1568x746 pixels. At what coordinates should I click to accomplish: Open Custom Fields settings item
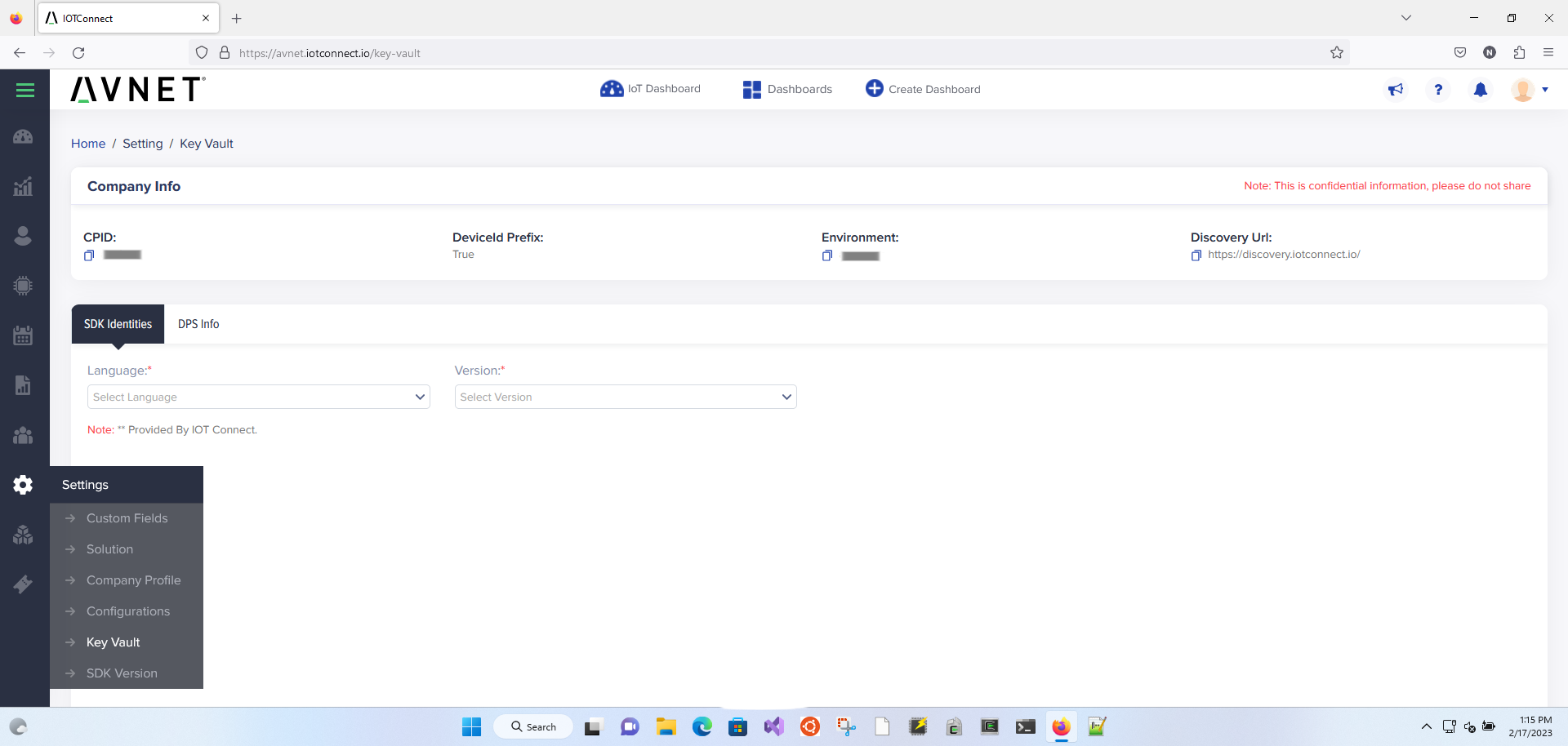(127, 518)
